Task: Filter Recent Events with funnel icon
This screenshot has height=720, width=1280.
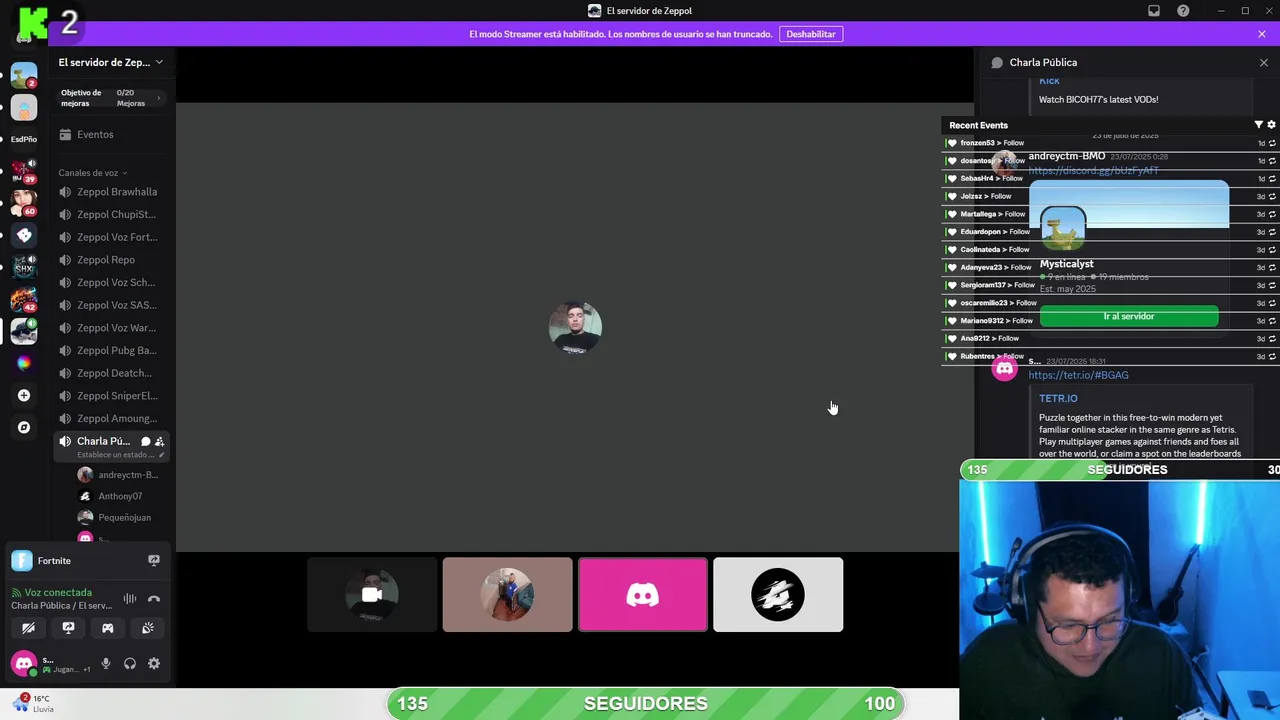Action: pos(1258,125)
